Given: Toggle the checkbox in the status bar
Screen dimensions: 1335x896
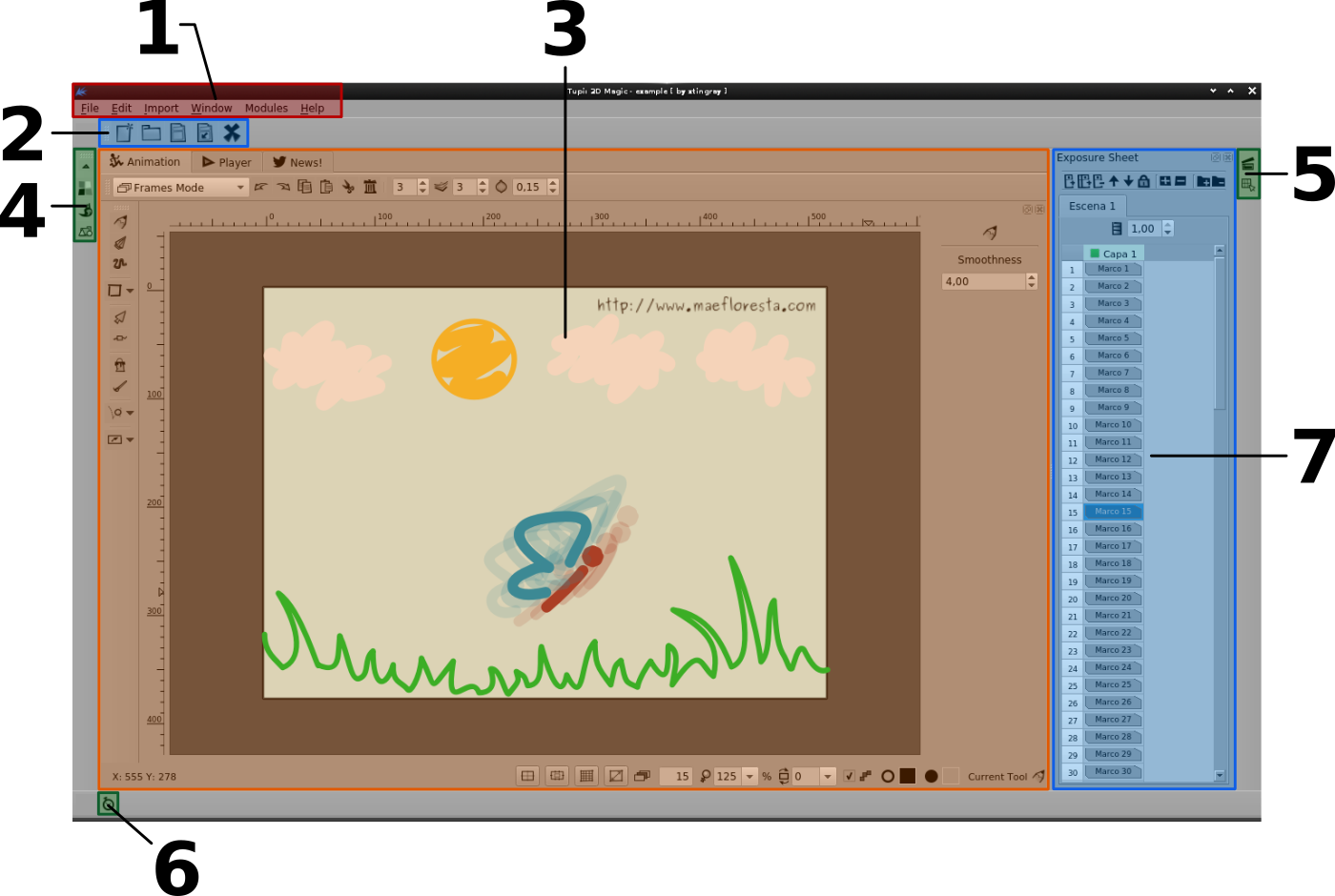Looking at the screenshot, I should 849,777.
